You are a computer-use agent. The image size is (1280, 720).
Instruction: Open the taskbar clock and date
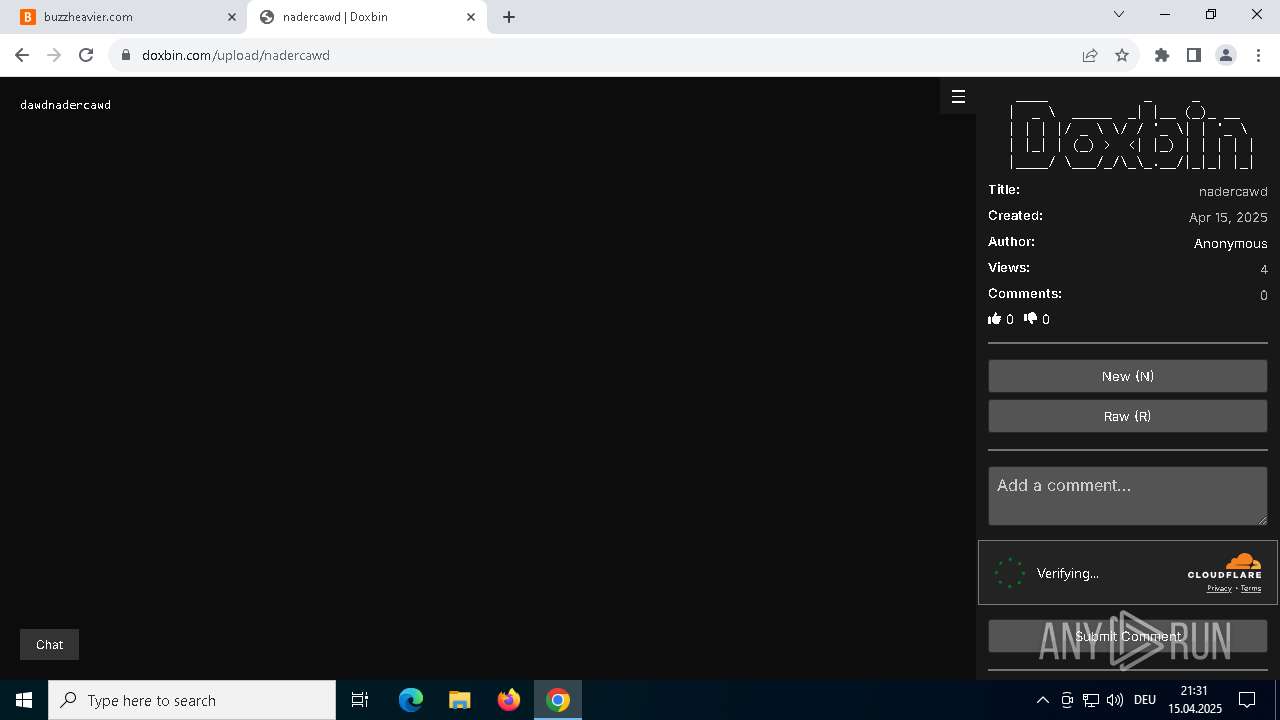coord(1195,700)
